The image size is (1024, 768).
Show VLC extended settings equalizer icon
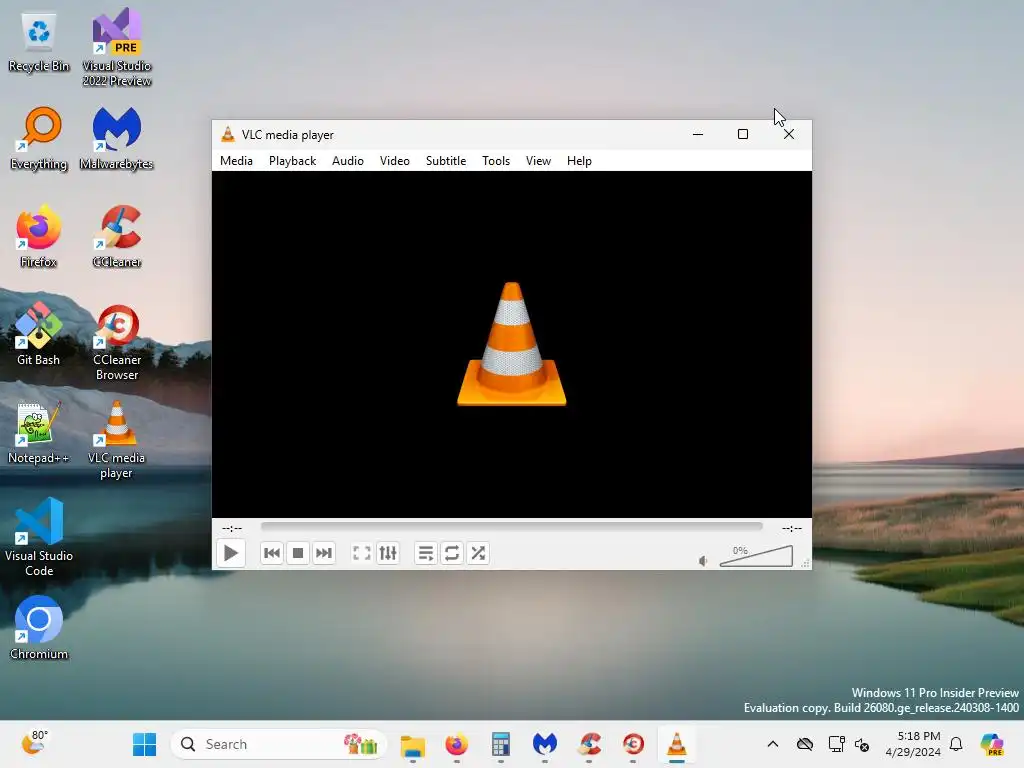388,553
